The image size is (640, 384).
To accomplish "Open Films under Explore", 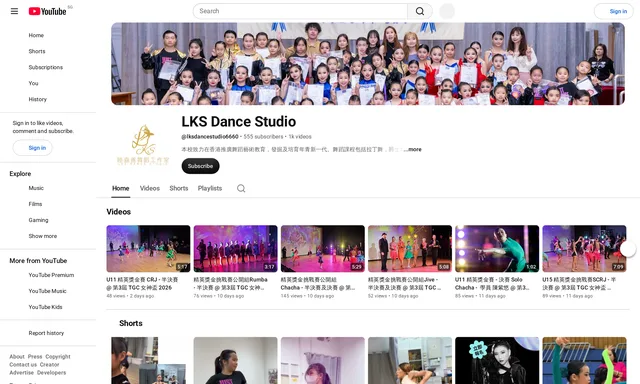I will [x=35, y=204].
